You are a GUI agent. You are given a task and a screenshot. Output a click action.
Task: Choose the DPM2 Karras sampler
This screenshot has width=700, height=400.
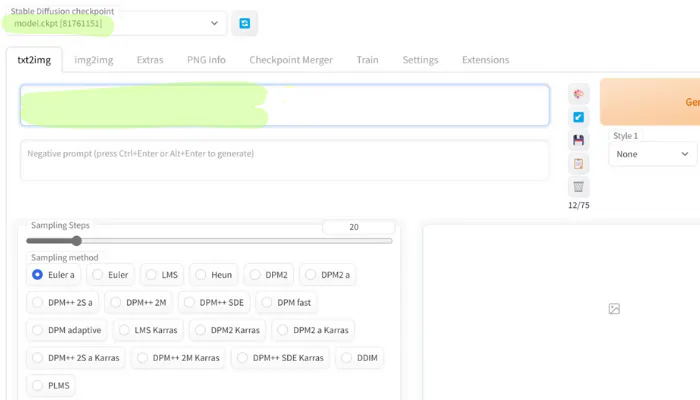pos(227,330)
